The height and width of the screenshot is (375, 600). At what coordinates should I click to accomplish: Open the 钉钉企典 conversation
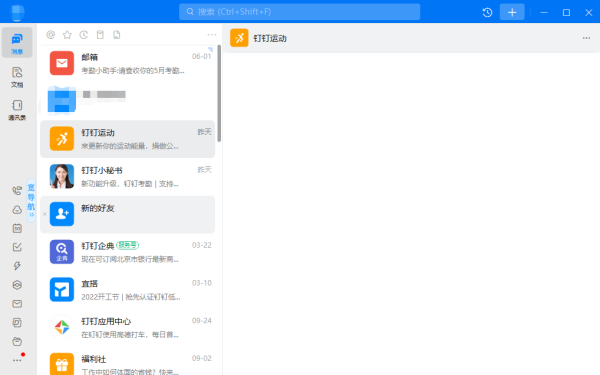[x=127, y=252]
